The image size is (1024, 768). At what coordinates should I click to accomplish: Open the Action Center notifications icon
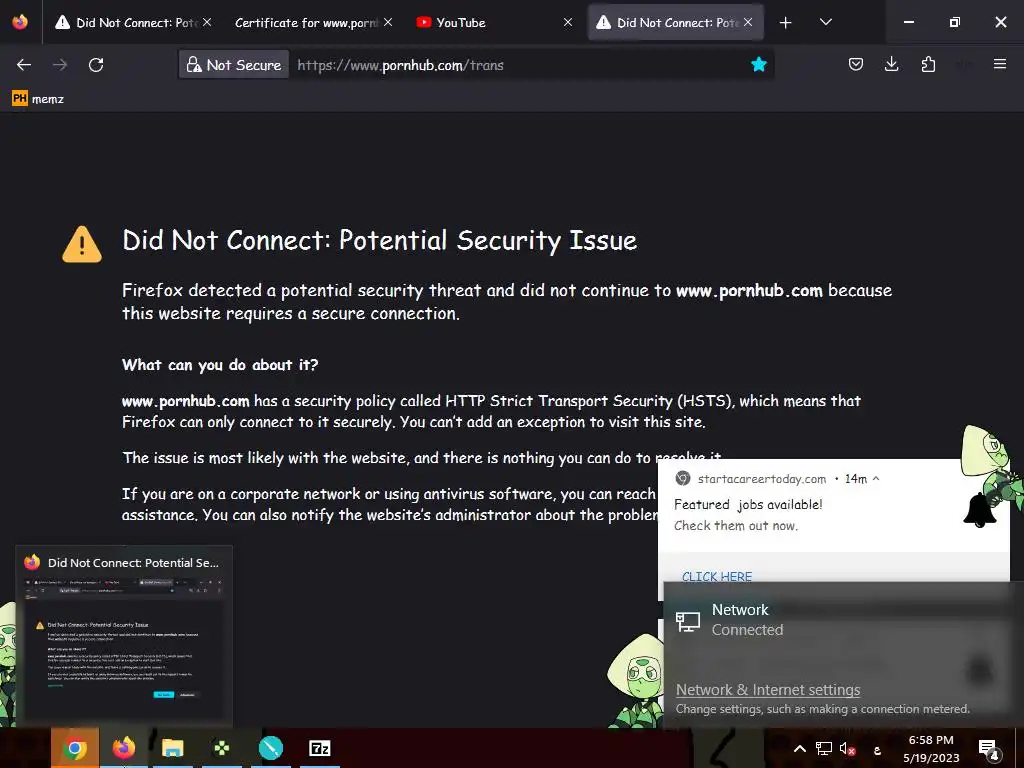(x=989, y=749)
